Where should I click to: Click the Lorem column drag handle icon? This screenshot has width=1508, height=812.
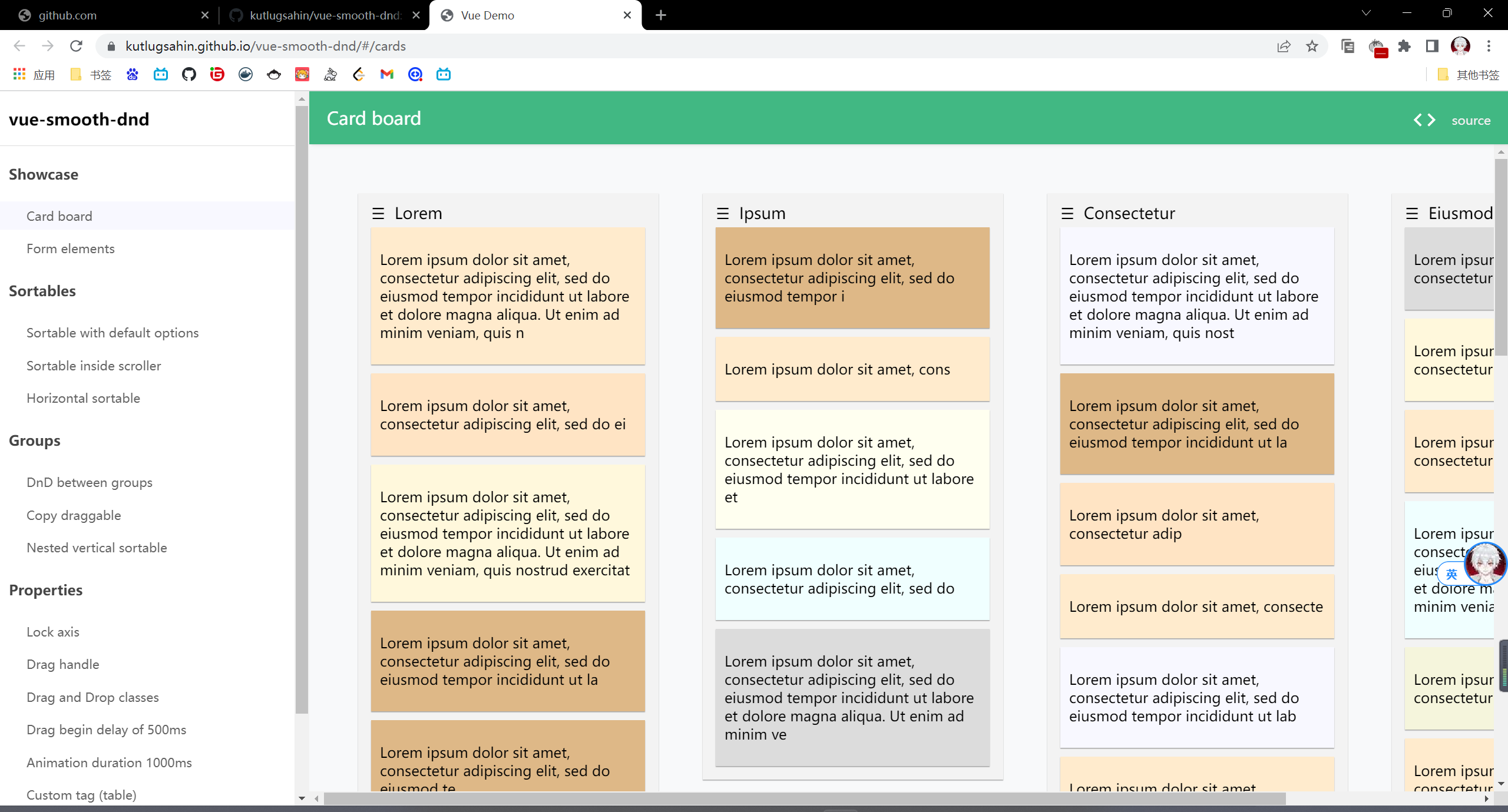click(378, 213)
